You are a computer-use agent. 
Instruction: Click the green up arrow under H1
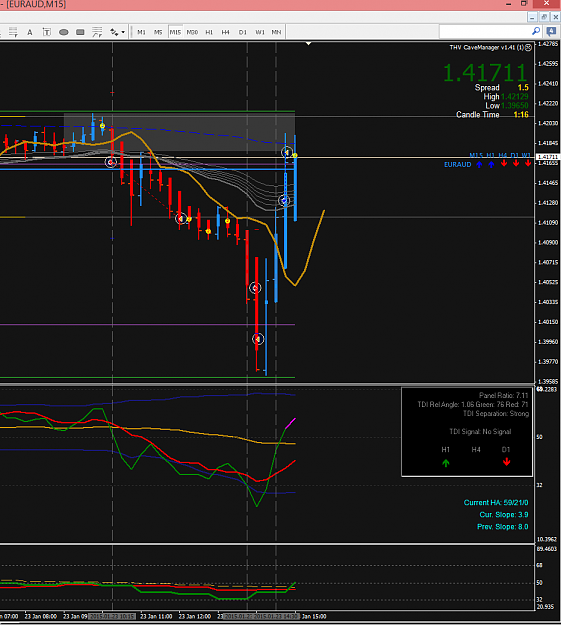pos(446,463)
